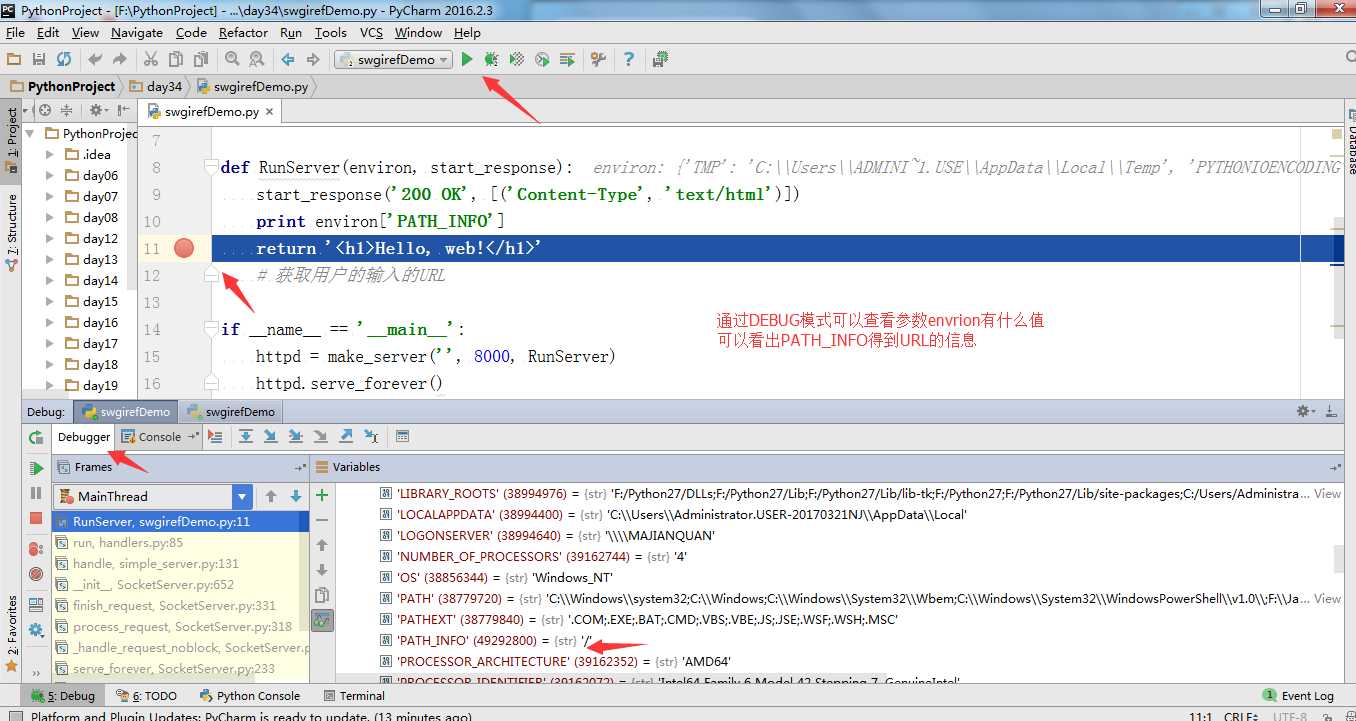Open the VCS menu
The image size is (1356, 721).
[x=371, y=32]
